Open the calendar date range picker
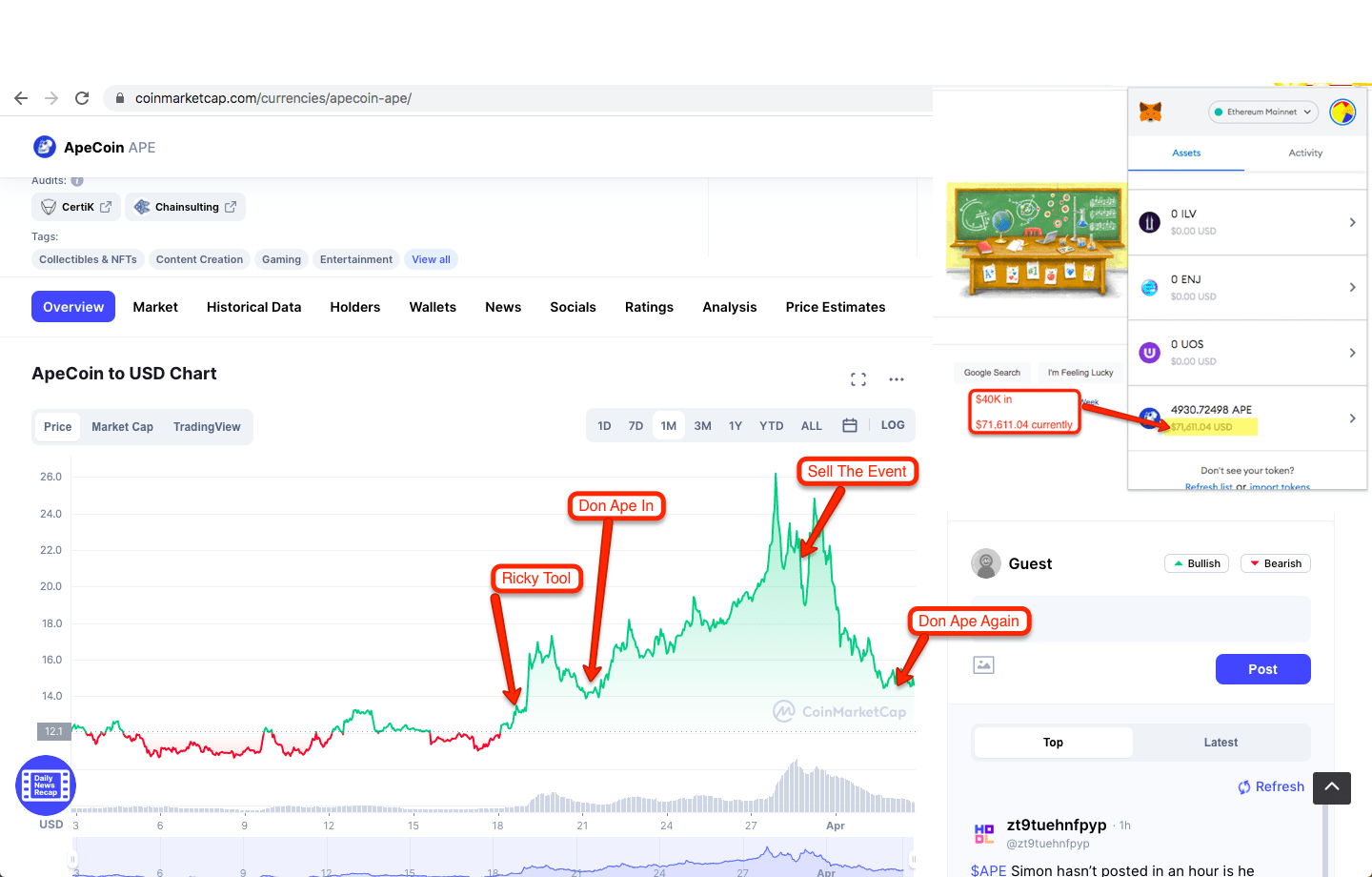This screenshot has height=877, width=1372. (850, 425)
